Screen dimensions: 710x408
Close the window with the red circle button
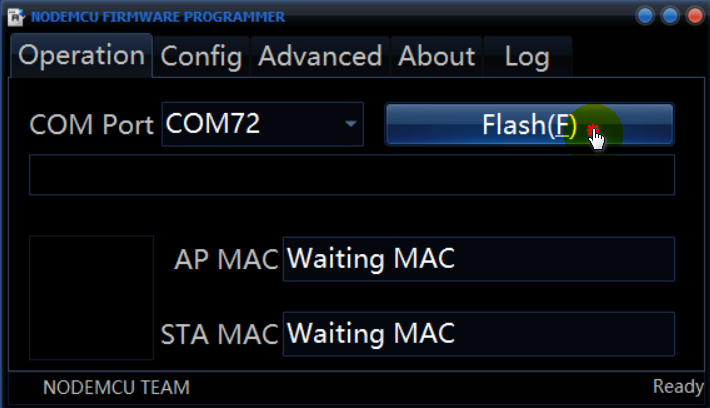(693, 16)
